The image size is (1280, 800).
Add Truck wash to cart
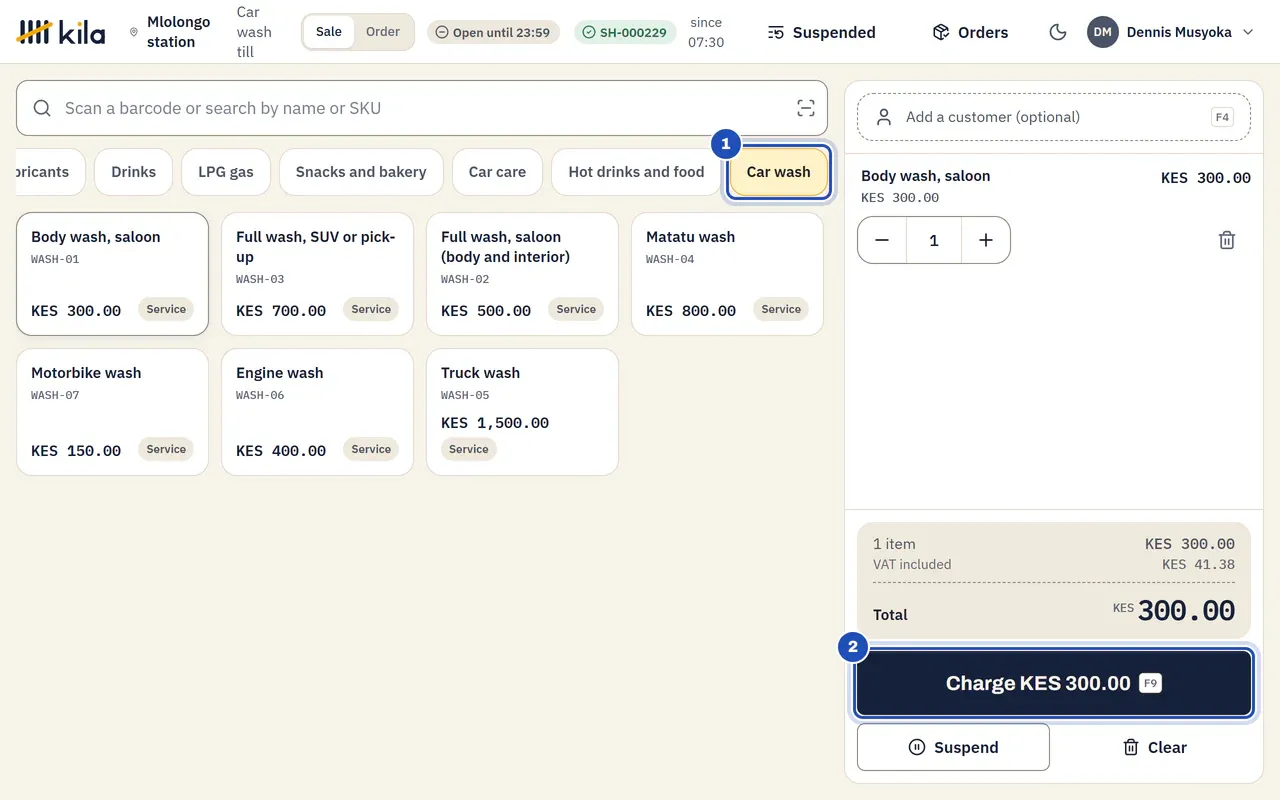522,412
